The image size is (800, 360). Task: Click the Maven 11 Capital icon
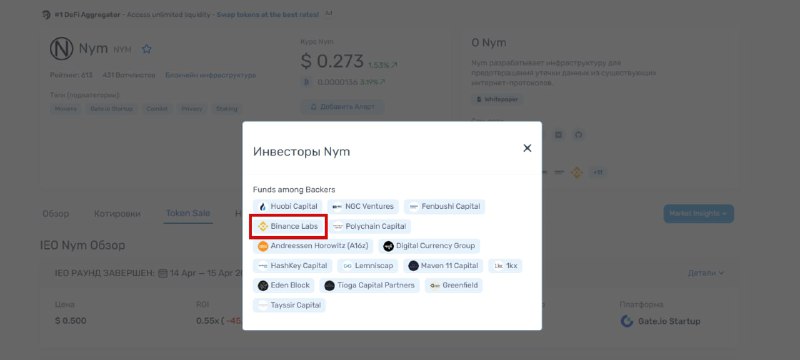[413, 266]
